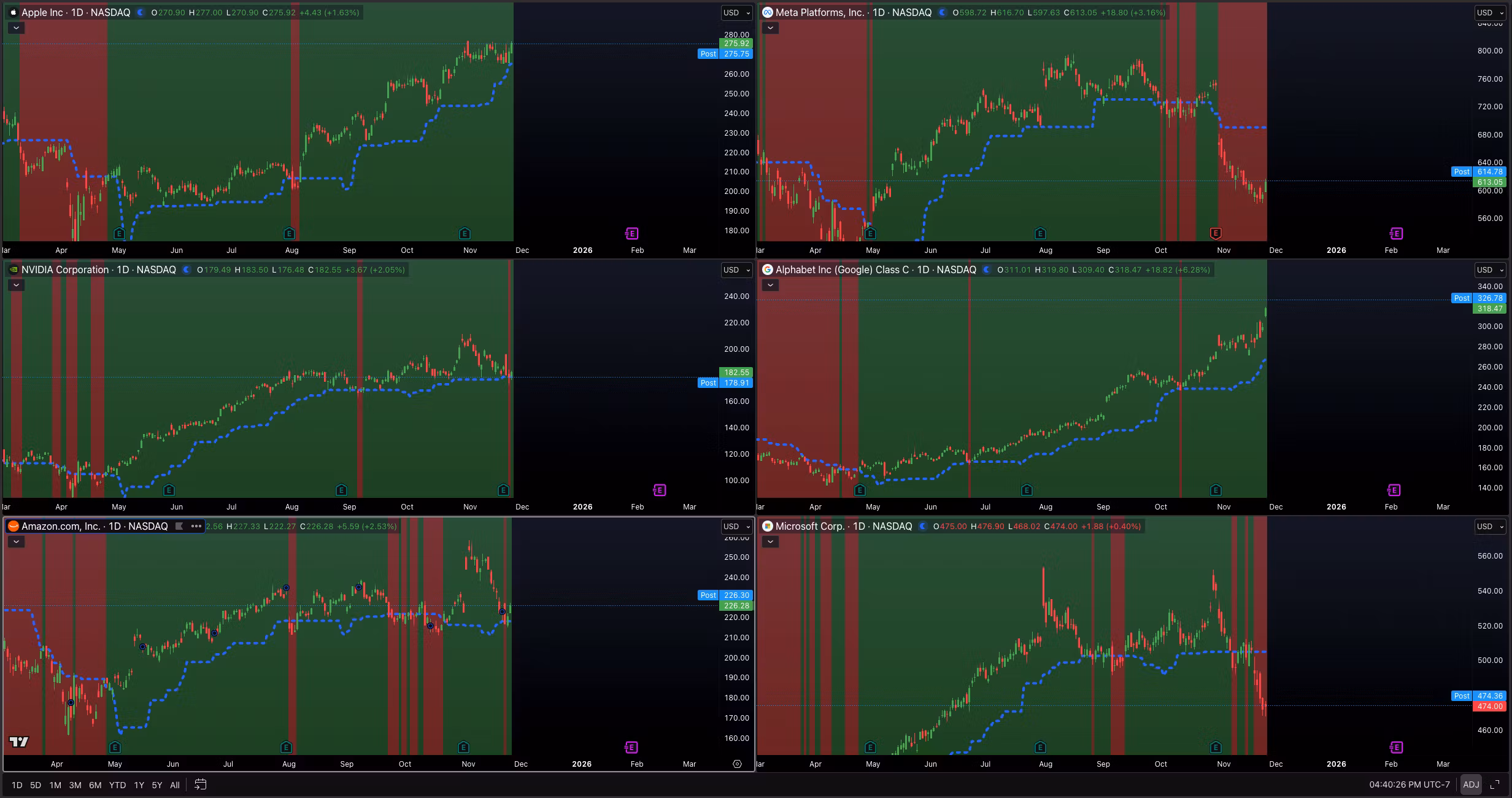
Task: Select the 1D date range
Action: point(17,784)
